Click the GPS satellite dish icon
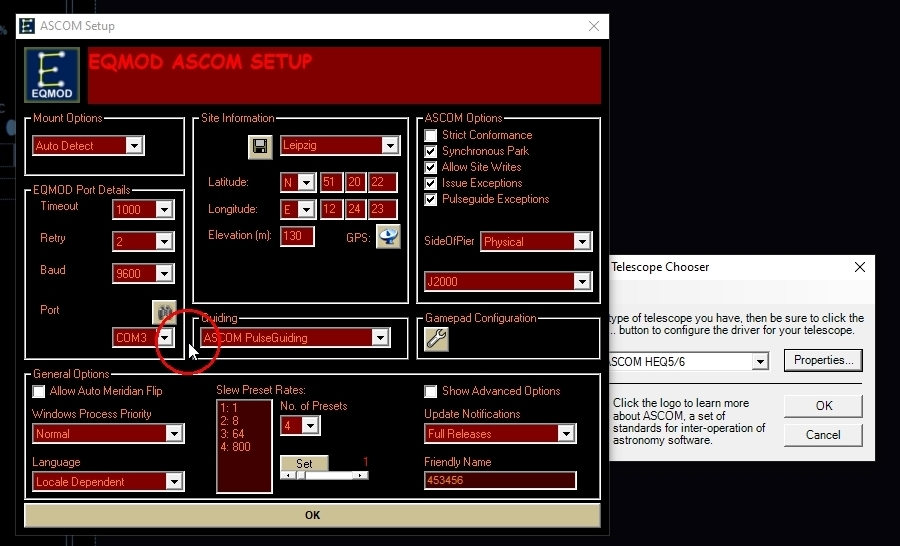Image resolution: width=900 pixels, height=546 pixels. (x=388, y=237)
